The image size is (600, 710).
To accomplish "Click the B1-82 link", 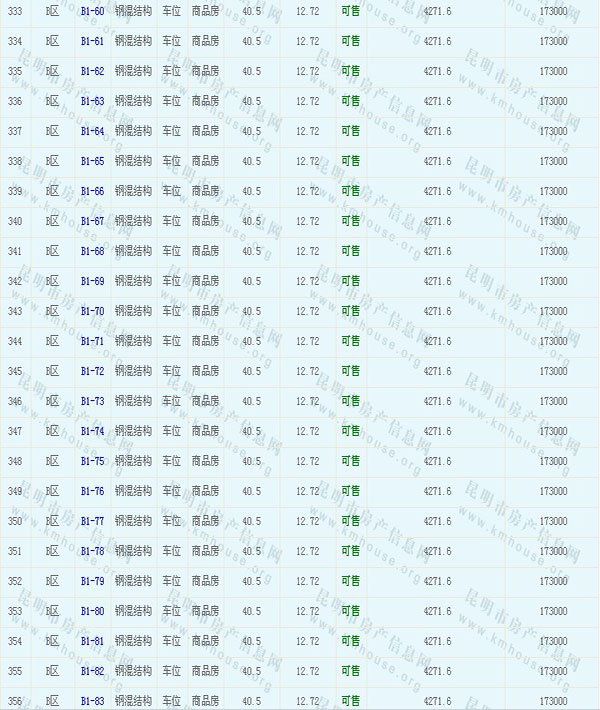I will [92, 672].
